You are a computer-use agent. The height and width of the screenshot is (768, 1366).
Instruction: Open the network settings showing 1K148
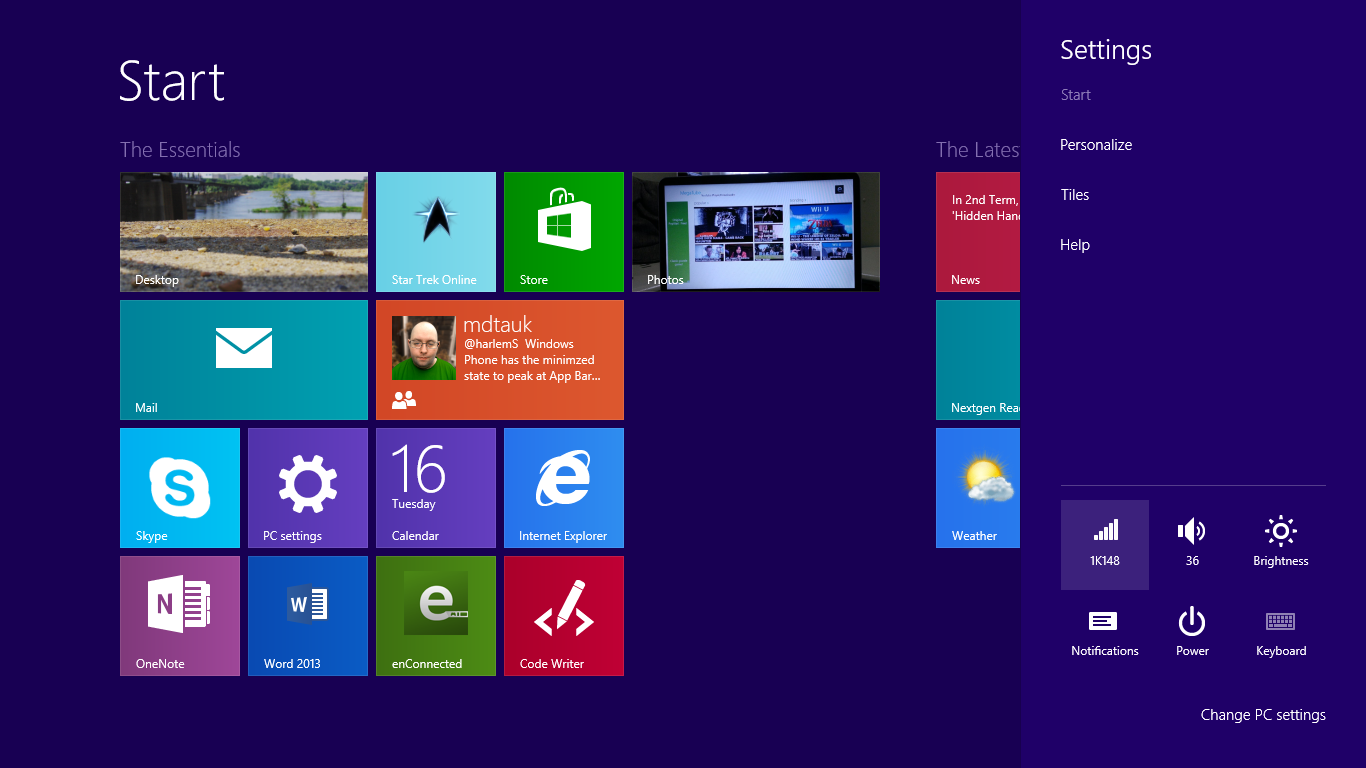pos(1105,544)
